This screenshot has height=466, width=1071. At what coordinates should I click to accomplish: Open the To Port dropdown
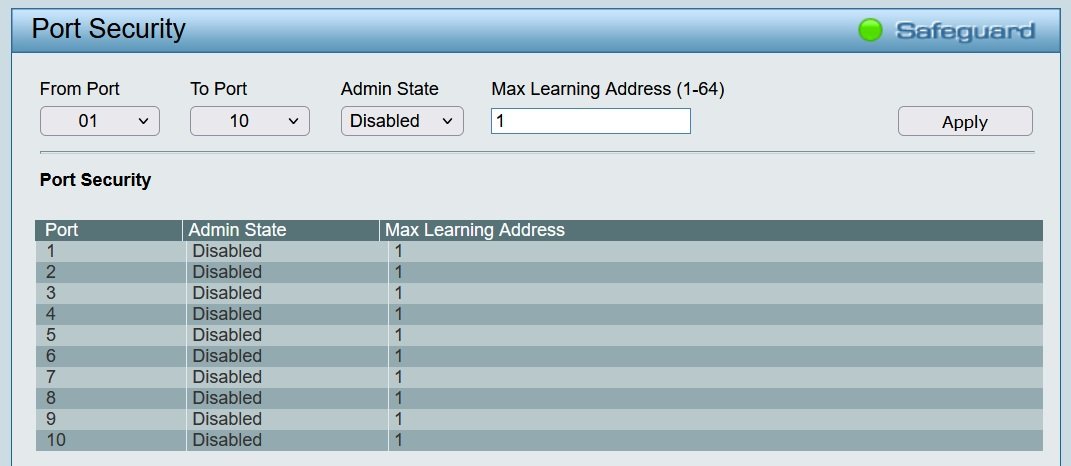pyautogui.click(x=250, y=121)
